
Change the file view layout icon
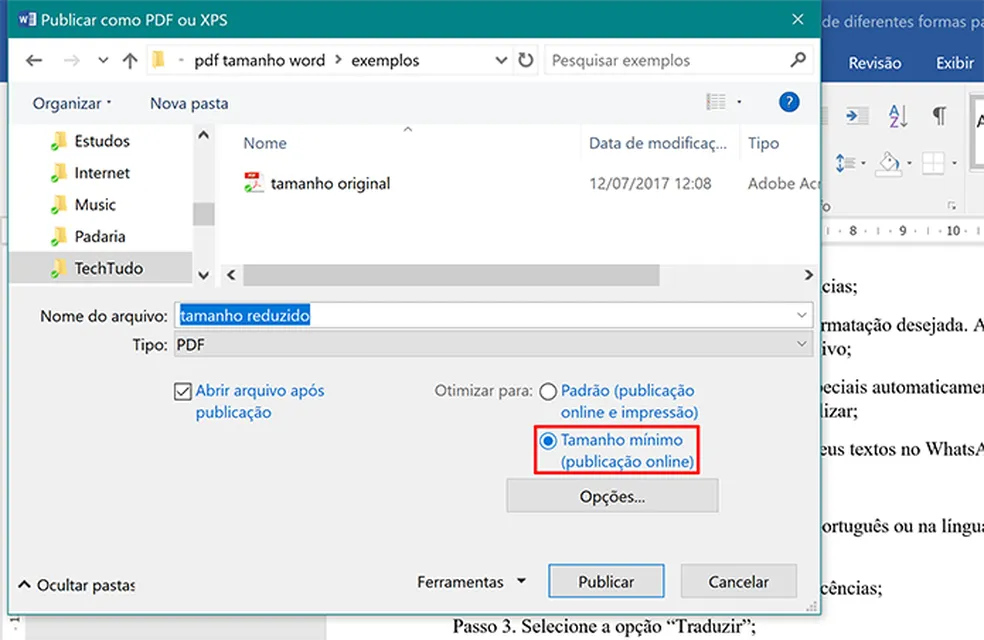pyautogui.click(x=716, y=102)
